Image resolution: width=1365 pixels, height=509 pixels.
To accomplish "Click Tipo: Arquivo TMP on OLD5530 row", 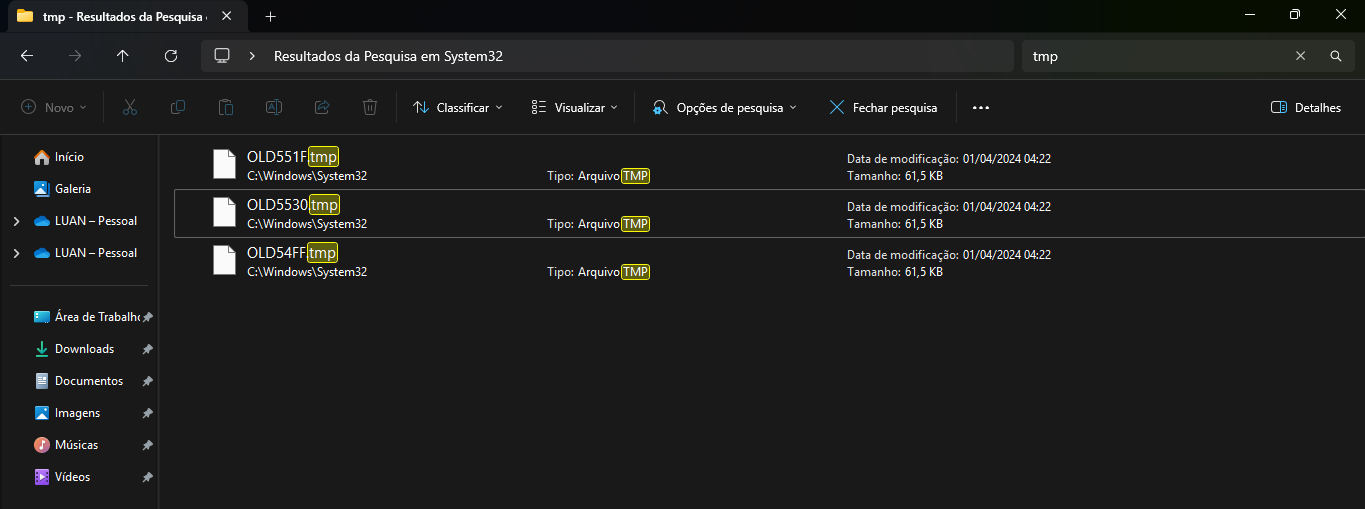I will click(x=599, y=224).
